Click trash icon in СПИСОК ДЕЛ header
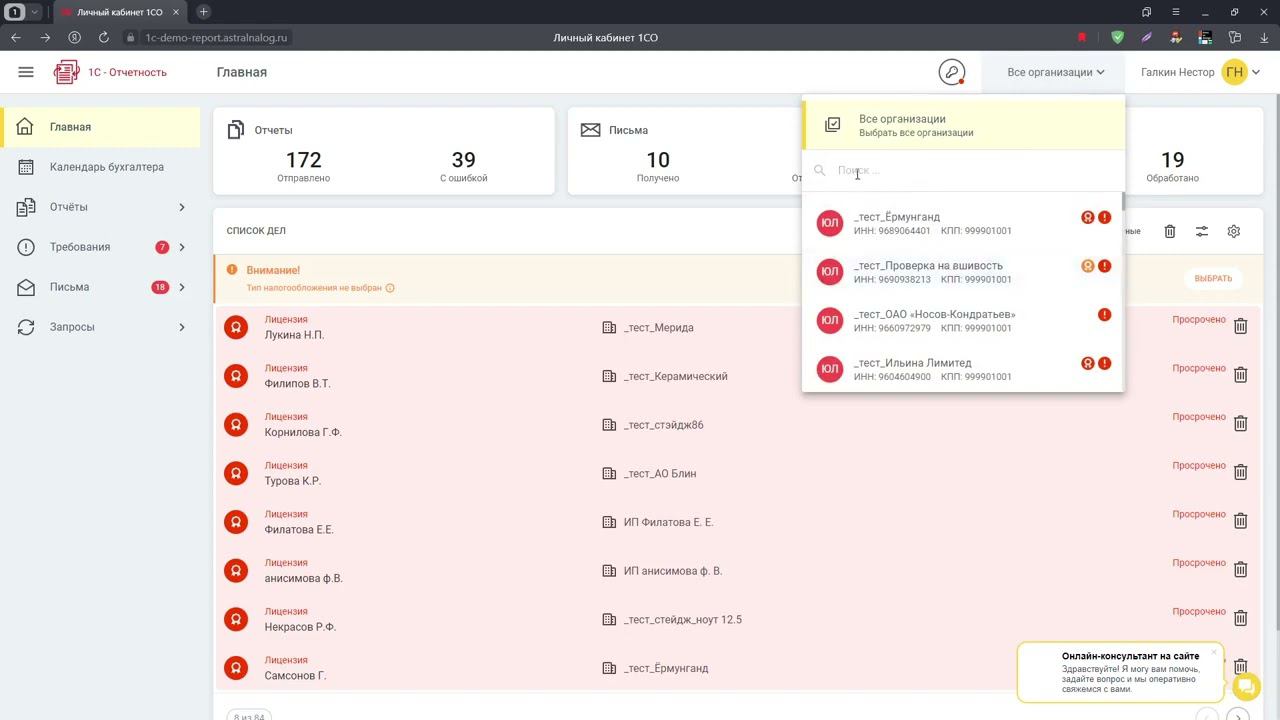 tap(1170, 231)
